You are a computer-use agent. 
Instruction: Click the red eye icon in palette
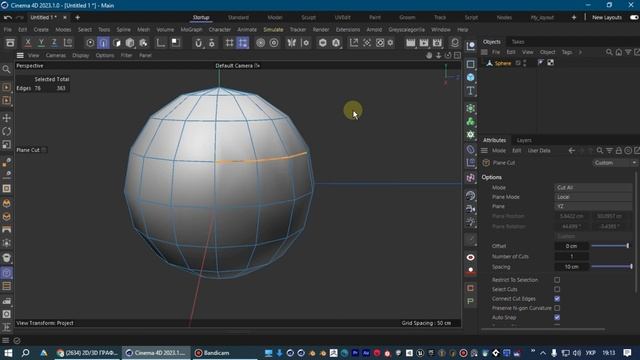471,257
